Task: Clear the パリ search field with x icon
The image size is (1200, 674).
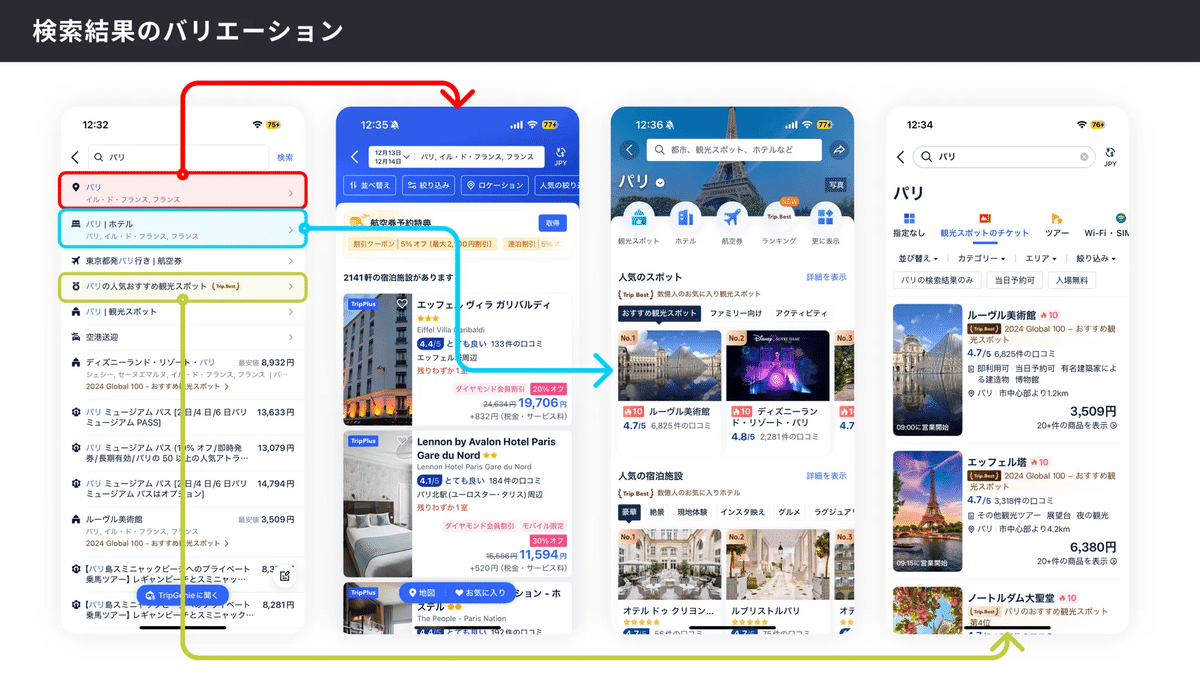Action: pyautogui.click(x=1084, y=157)
